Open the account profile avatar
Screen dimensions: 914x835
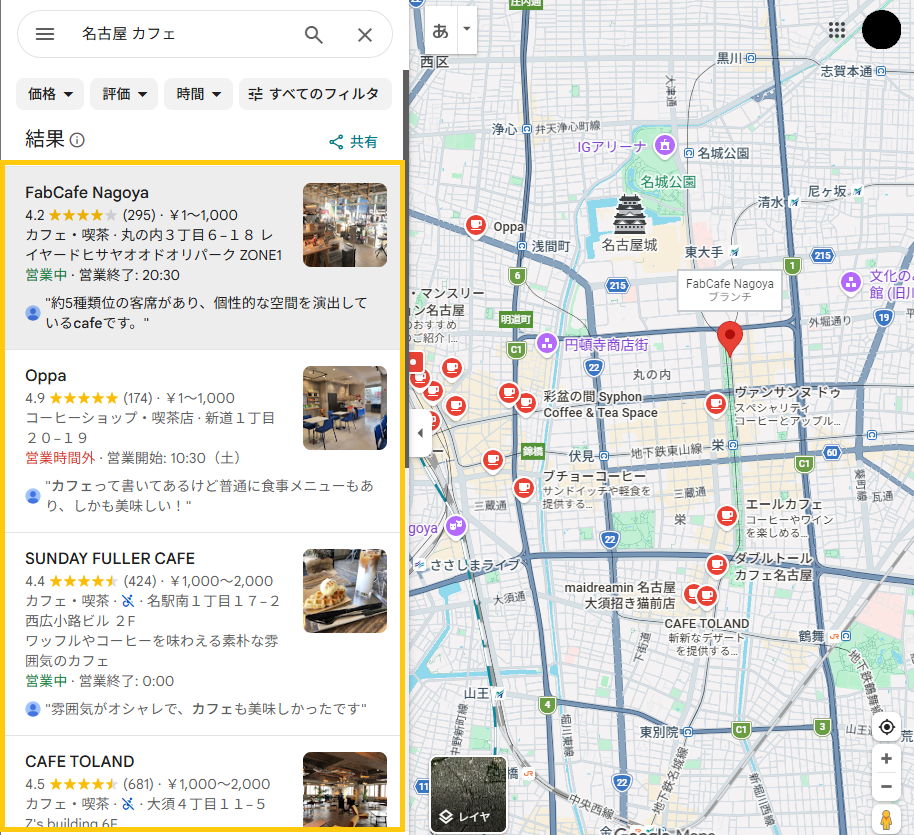coord(881,29)
